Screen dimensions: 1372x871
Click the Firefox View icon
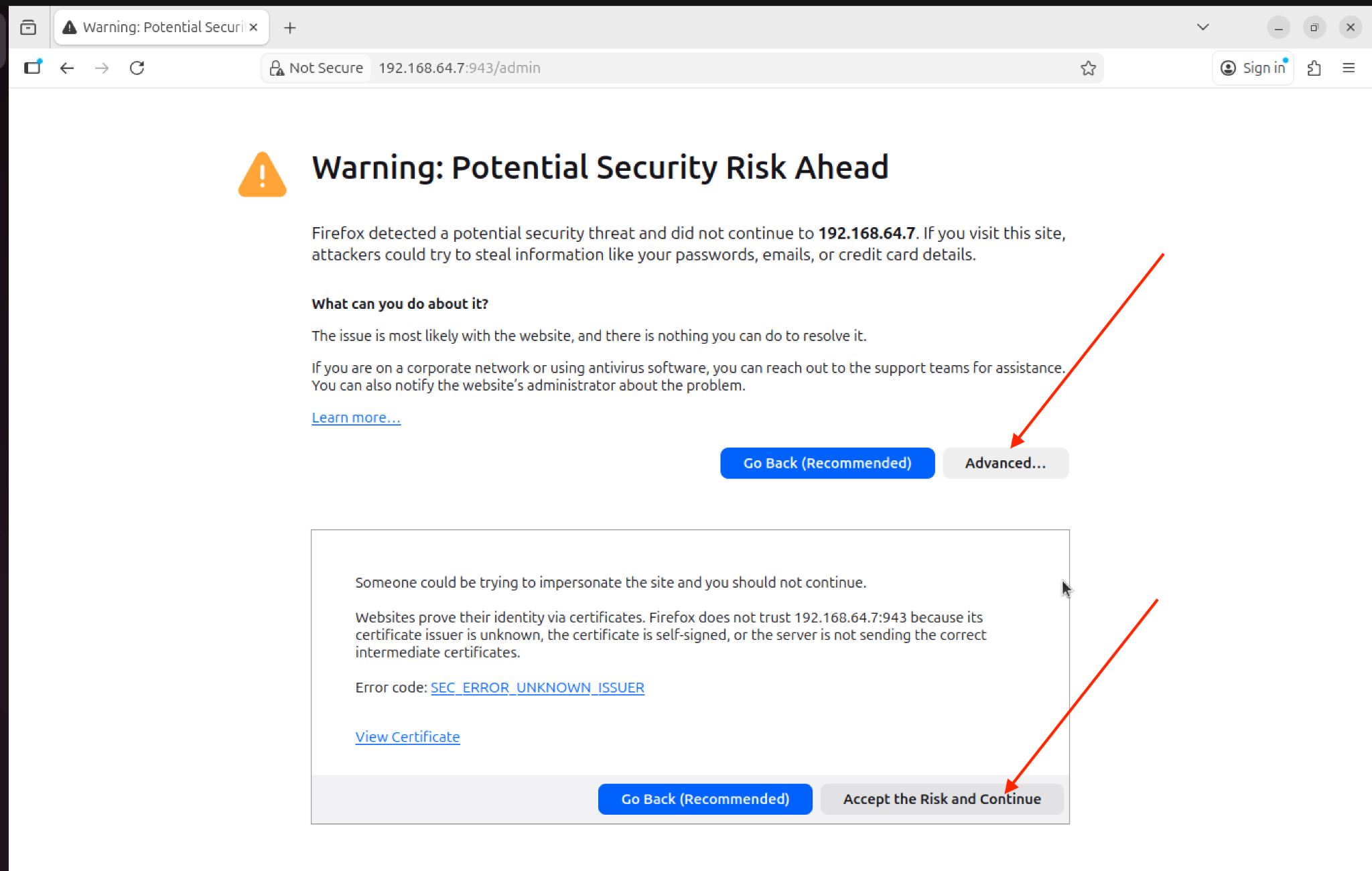click(28, 27)
